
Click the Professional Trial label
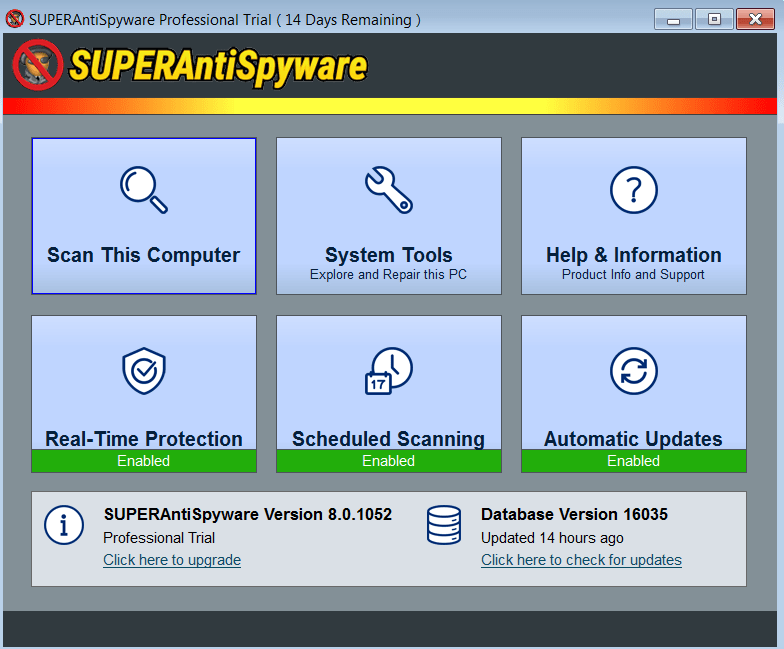point(159,538)
